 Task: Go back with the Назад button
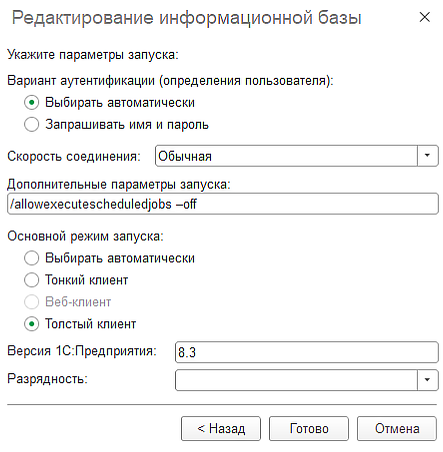tap(221, 428)
